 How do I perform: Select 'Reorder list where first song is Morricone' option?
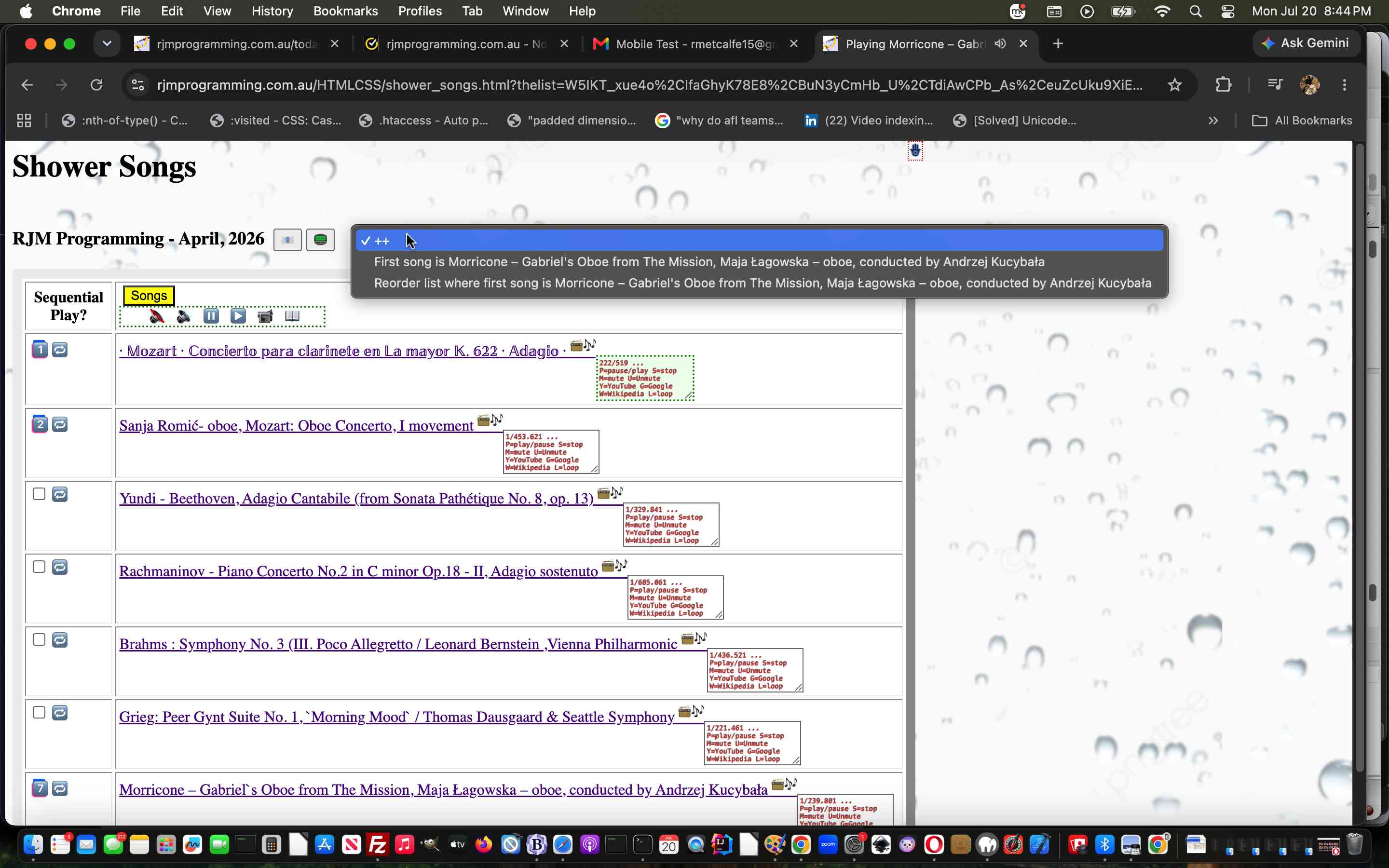pos(759,283)
